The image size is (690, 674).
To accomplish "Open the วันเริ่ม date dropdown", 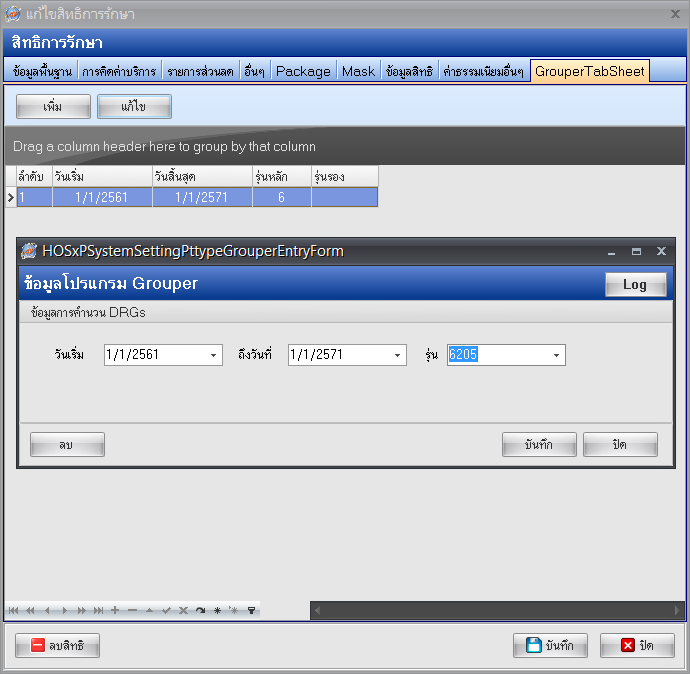I will tap(214, 355).
